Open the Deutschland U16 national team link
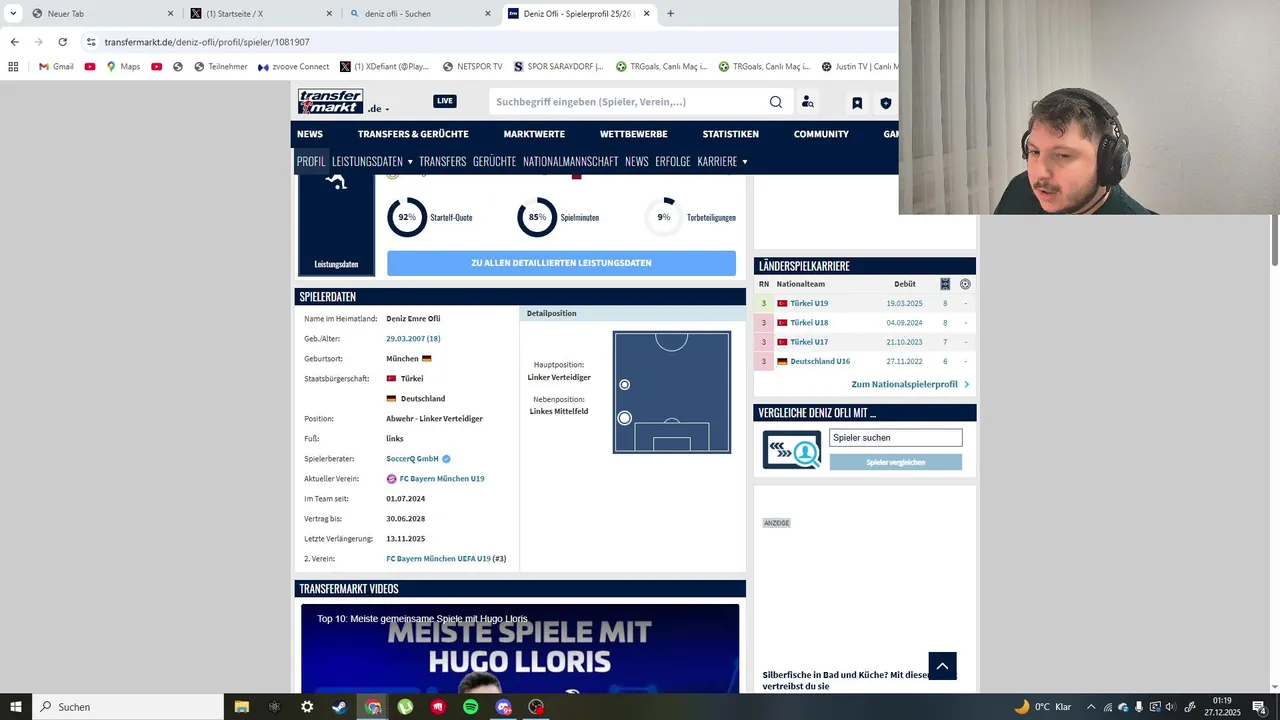1280x720 pixels. [x=820, y=361]
